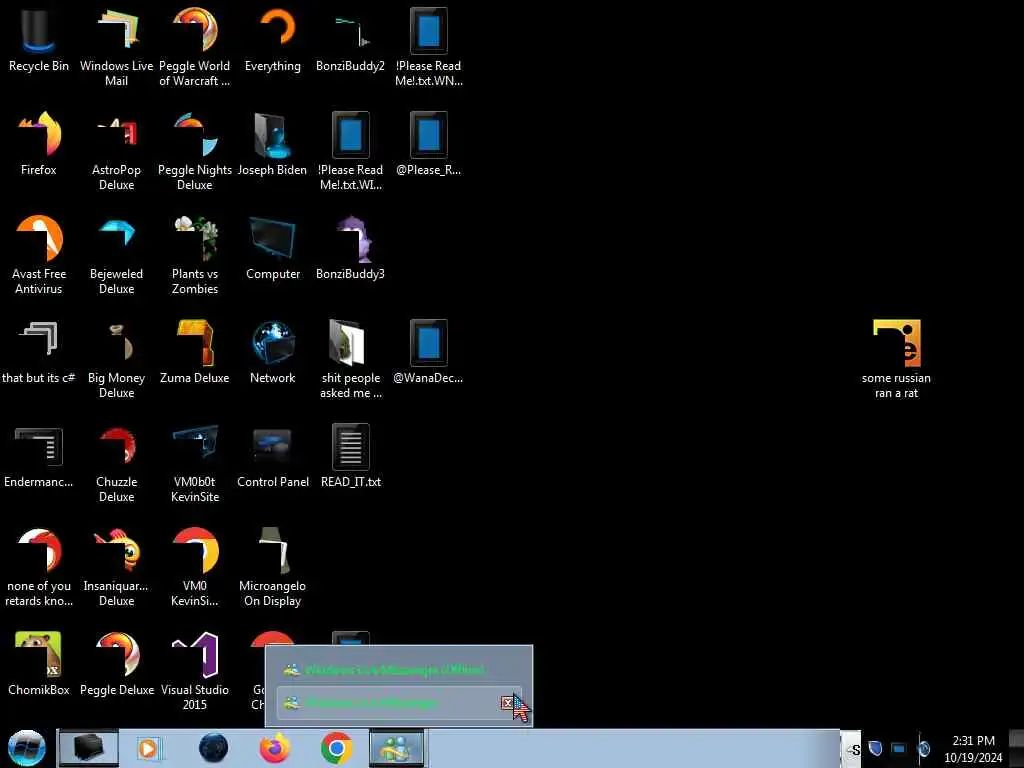The width and height of the screenshot is (1024, 768).
Task: Select the @Please_R... file icon
Action: [428, 144]
